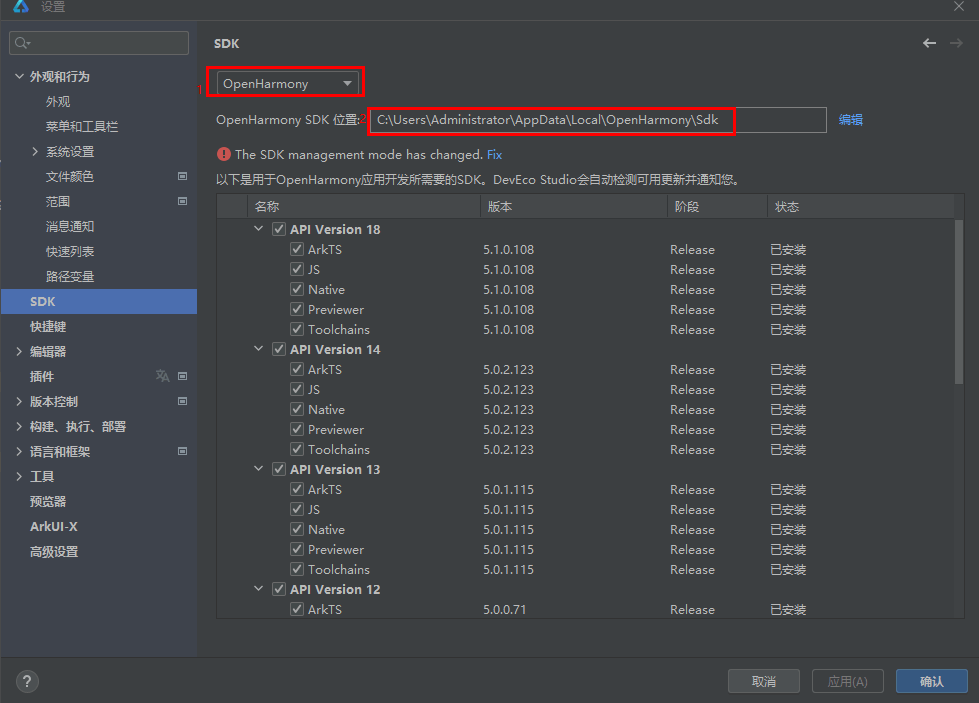Toggle the API Version 13 checkbox

279,469
